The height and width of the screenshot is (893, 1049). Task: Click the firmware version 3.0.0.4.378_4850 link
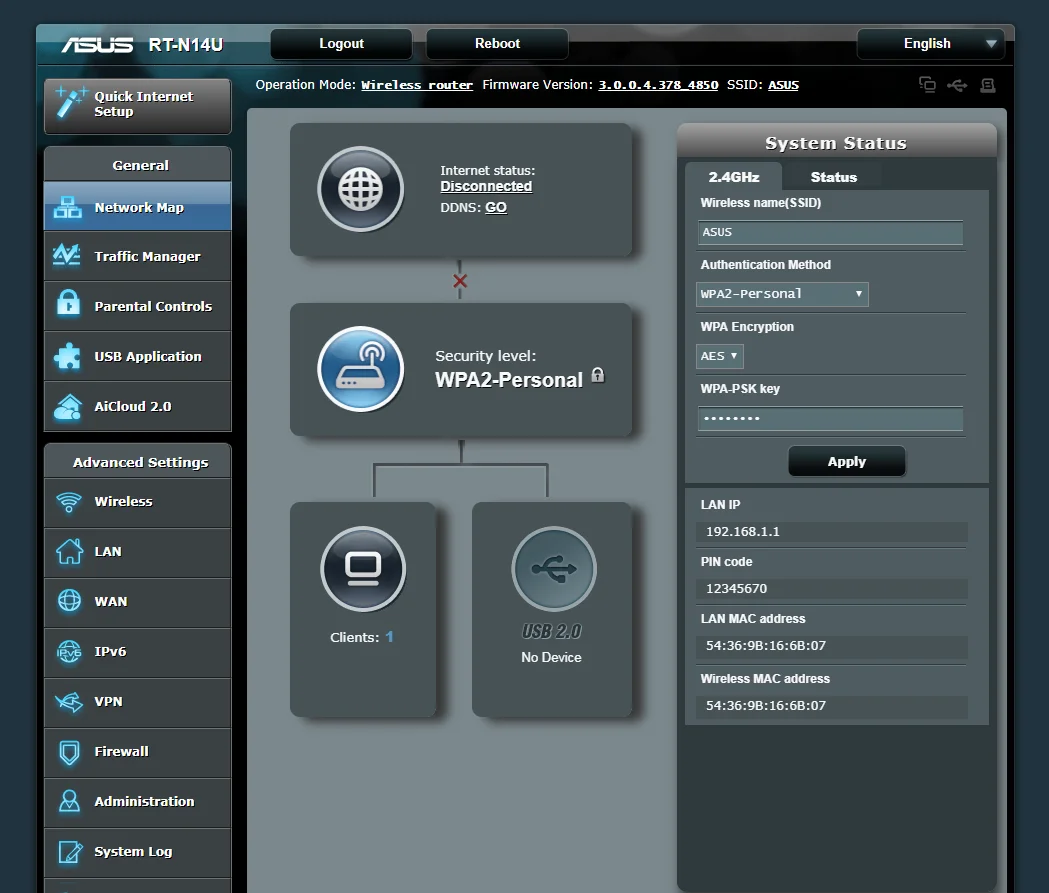[x=658, y=85]
